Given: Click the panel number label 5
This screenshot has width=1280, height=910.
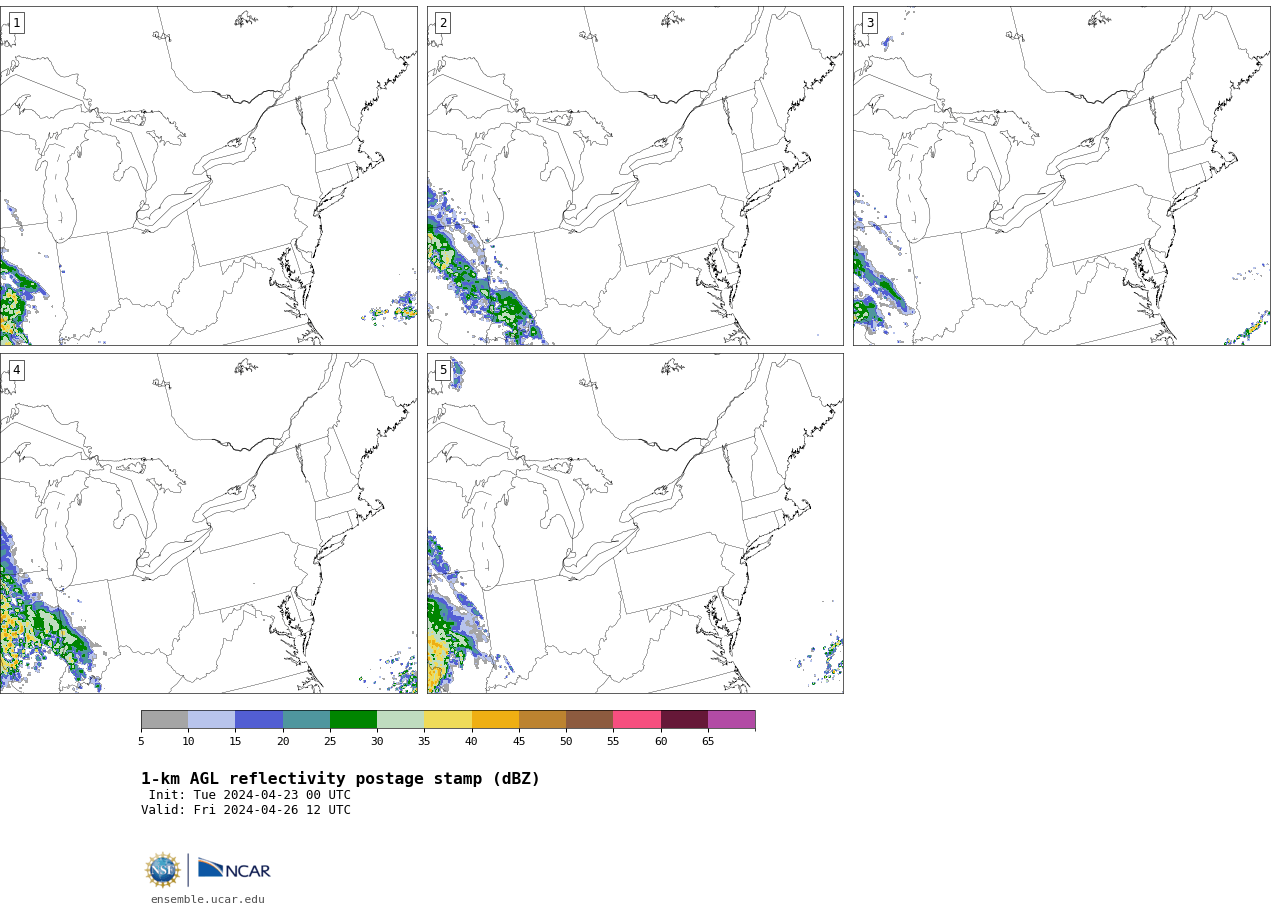Looking at the screenshot, I should point(443,370).
